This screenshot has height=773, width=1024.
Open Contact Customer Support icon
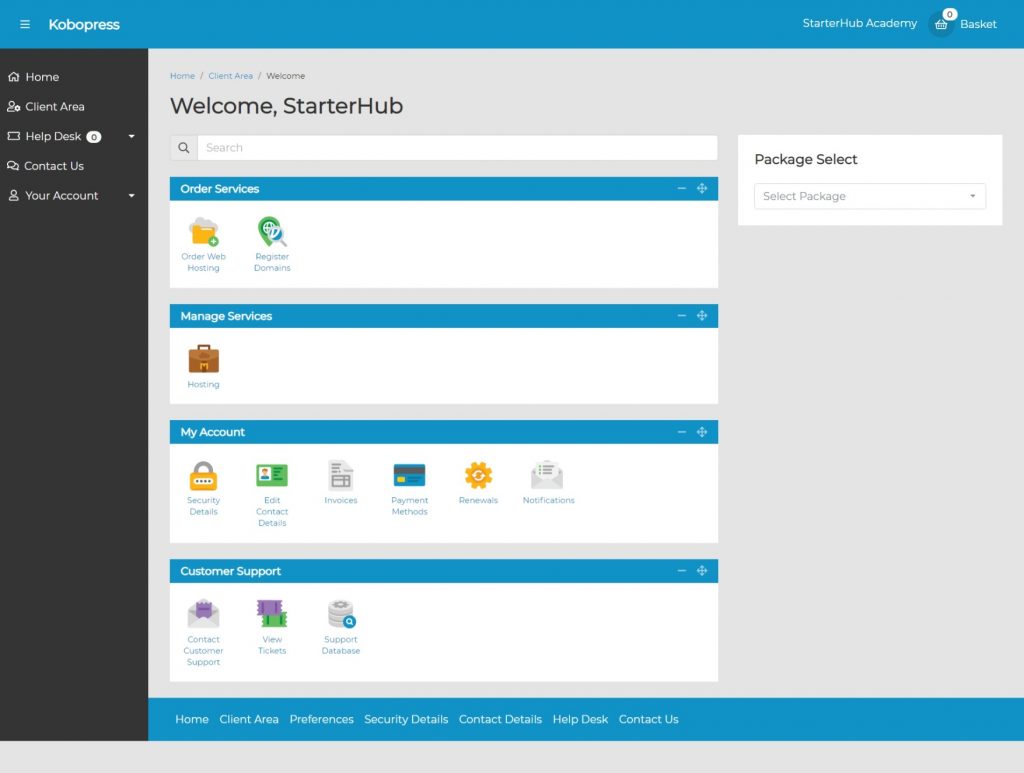[204, 614]
